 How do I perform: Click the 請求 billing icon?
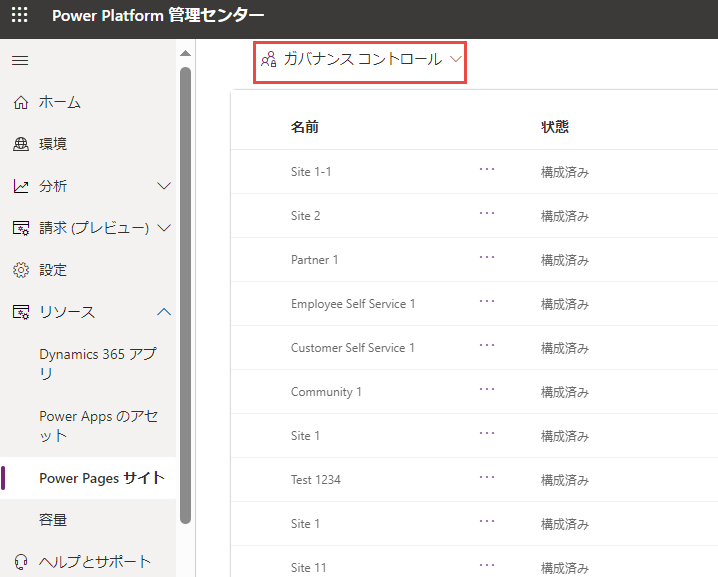point(21,228)
